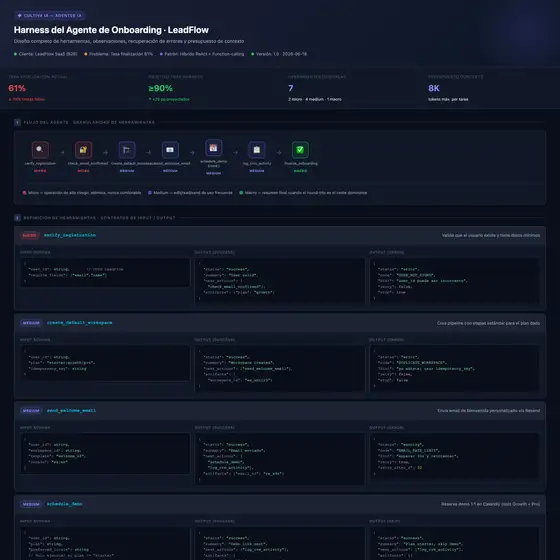Click the schedule_demo input schema code block

[105, 543]
